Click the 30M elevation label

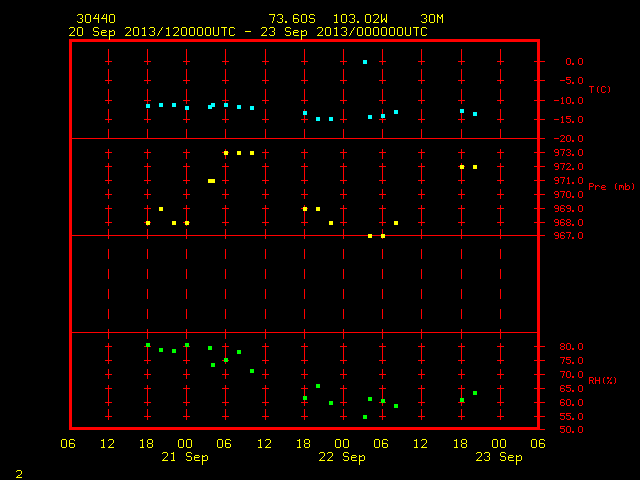pos(432,19)
